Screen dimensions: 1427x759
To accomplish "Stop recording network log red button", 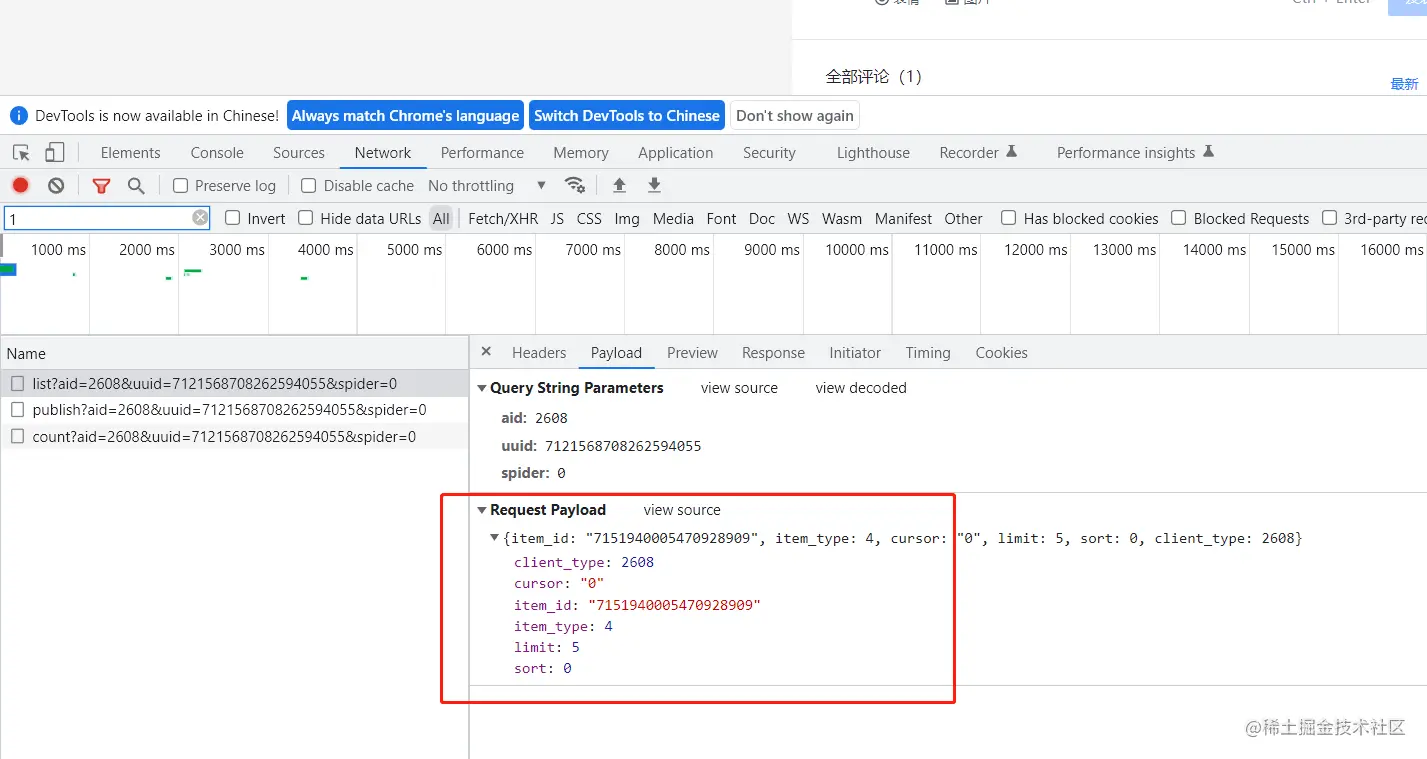I will tap(20, 185).
